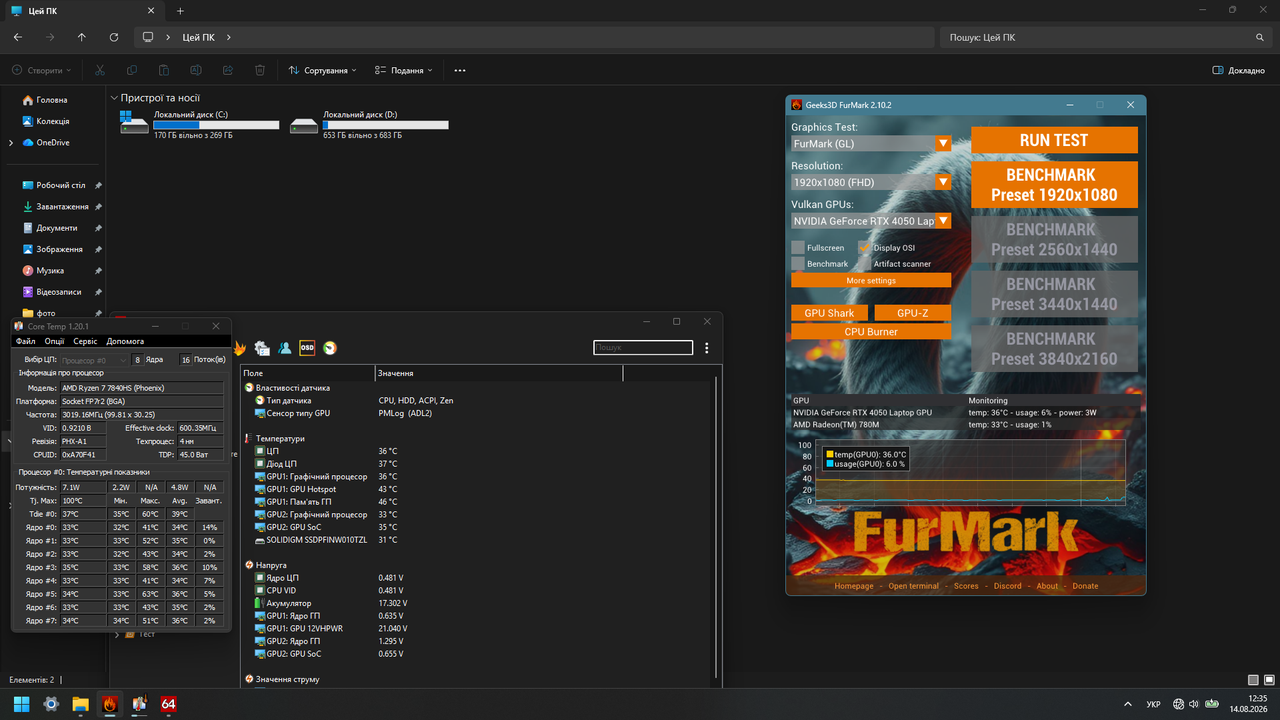The width and height of the screenshot is (1280, 720).
Task: Open the See more ellipsis in Explorer toolbar
Action: point(460,71)
